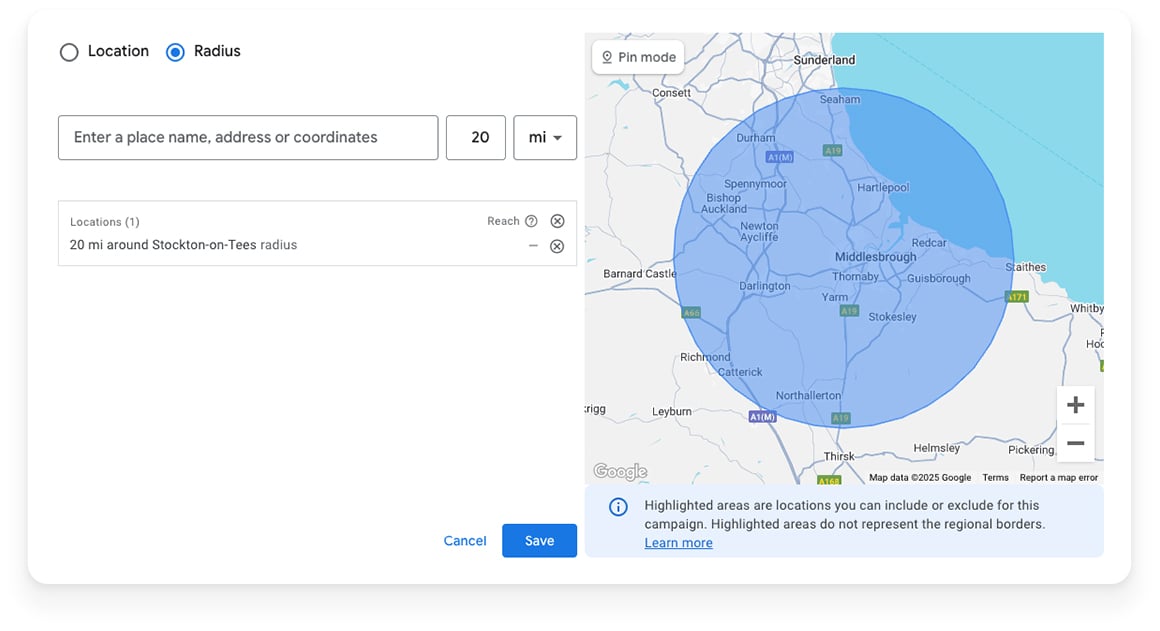
Task: Click Northallerton label on the map
Action: (x=808, y=396)
